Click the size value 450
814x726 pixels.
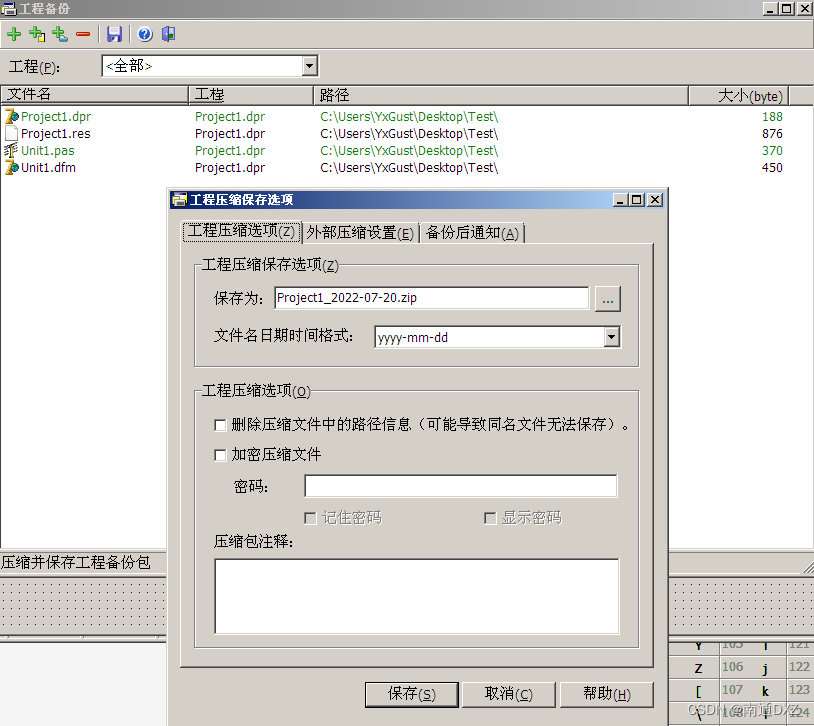click(x=772, y=168)
